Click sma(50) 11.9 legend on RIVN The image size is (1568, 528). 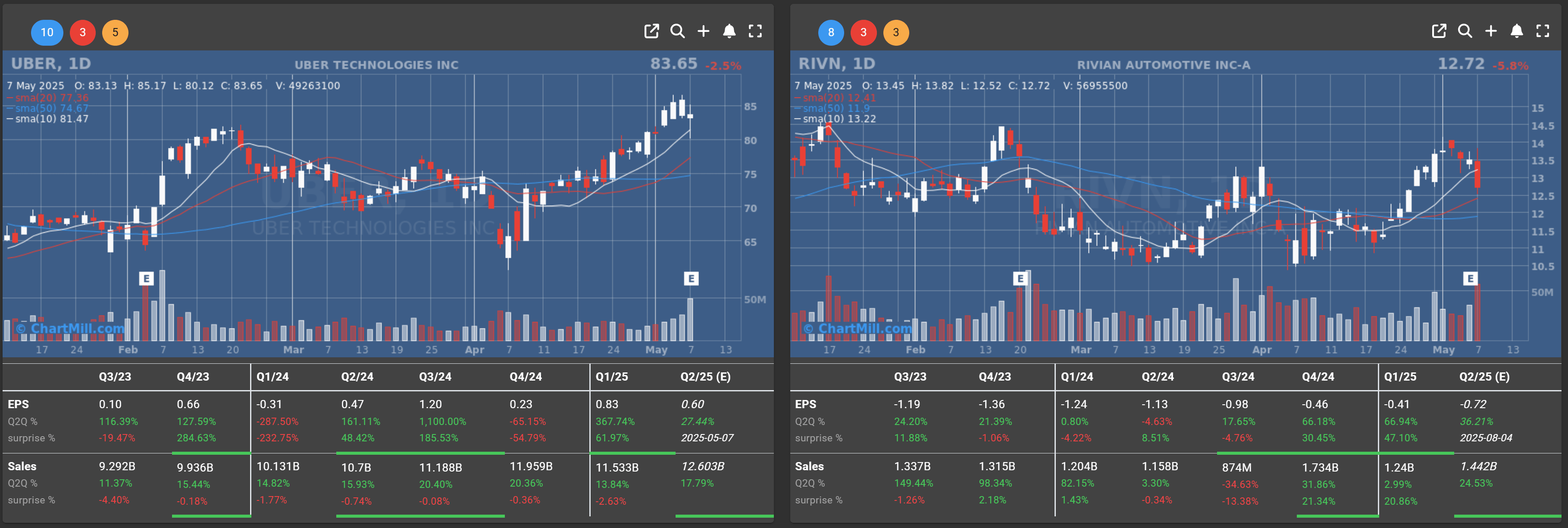[832, 108]
